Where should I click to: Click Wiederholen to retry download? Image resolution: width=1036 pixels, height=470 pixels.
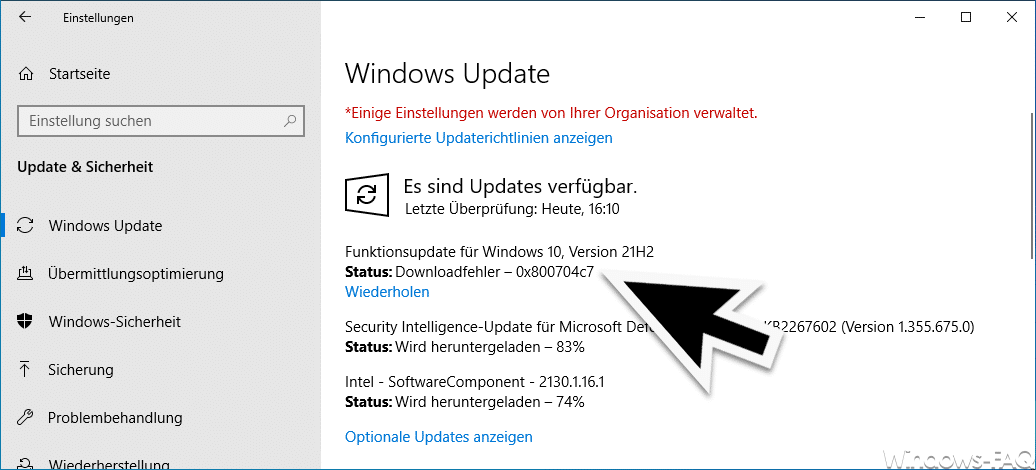pos(387,292)
